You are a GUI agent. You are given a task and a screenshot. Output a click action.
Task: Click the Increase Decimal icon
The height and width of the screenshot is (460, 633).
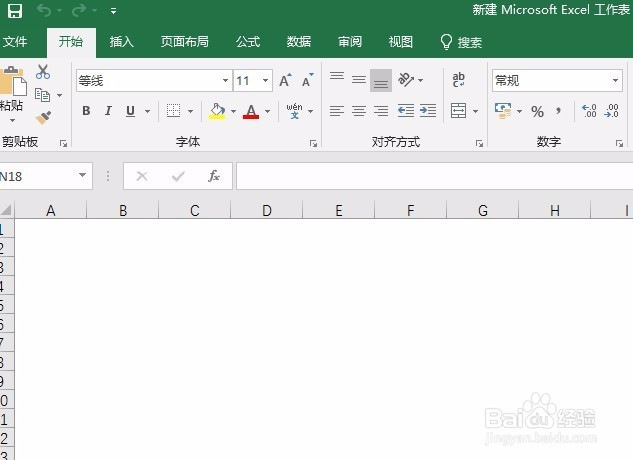[589, 111]
